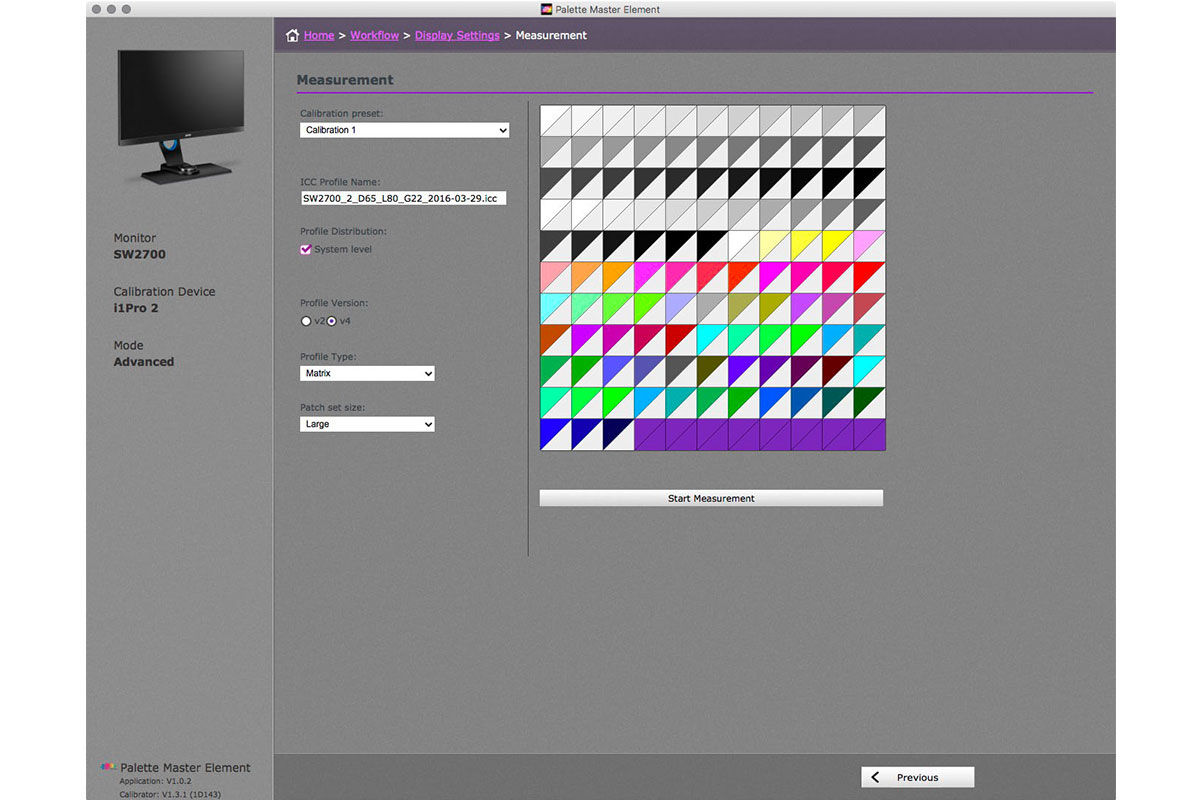Go to Home in the breadcrumb
The image size is (1200, 800).
tap(319, 36)
